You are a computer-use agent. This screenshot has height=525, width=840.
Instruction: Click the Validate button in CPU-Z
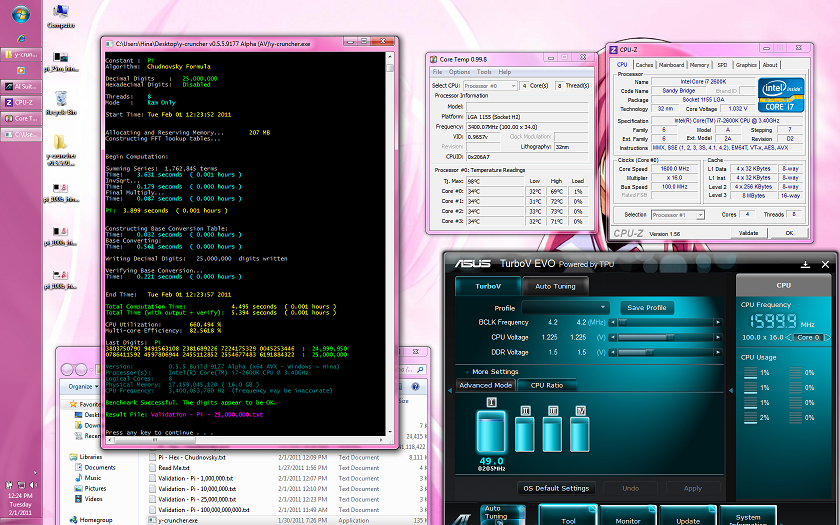[748, 233]
